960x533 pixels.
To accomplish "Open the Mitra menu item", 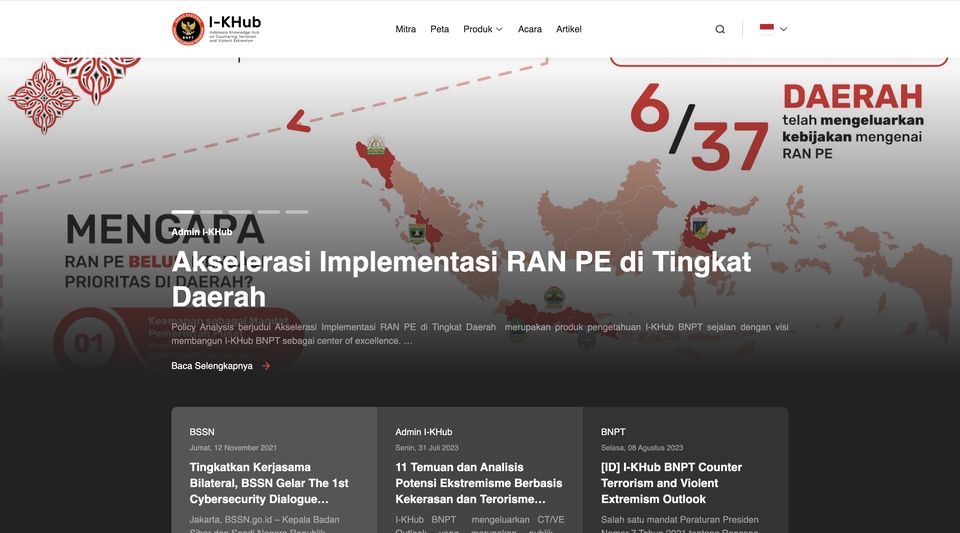I will tap(405, 29).
